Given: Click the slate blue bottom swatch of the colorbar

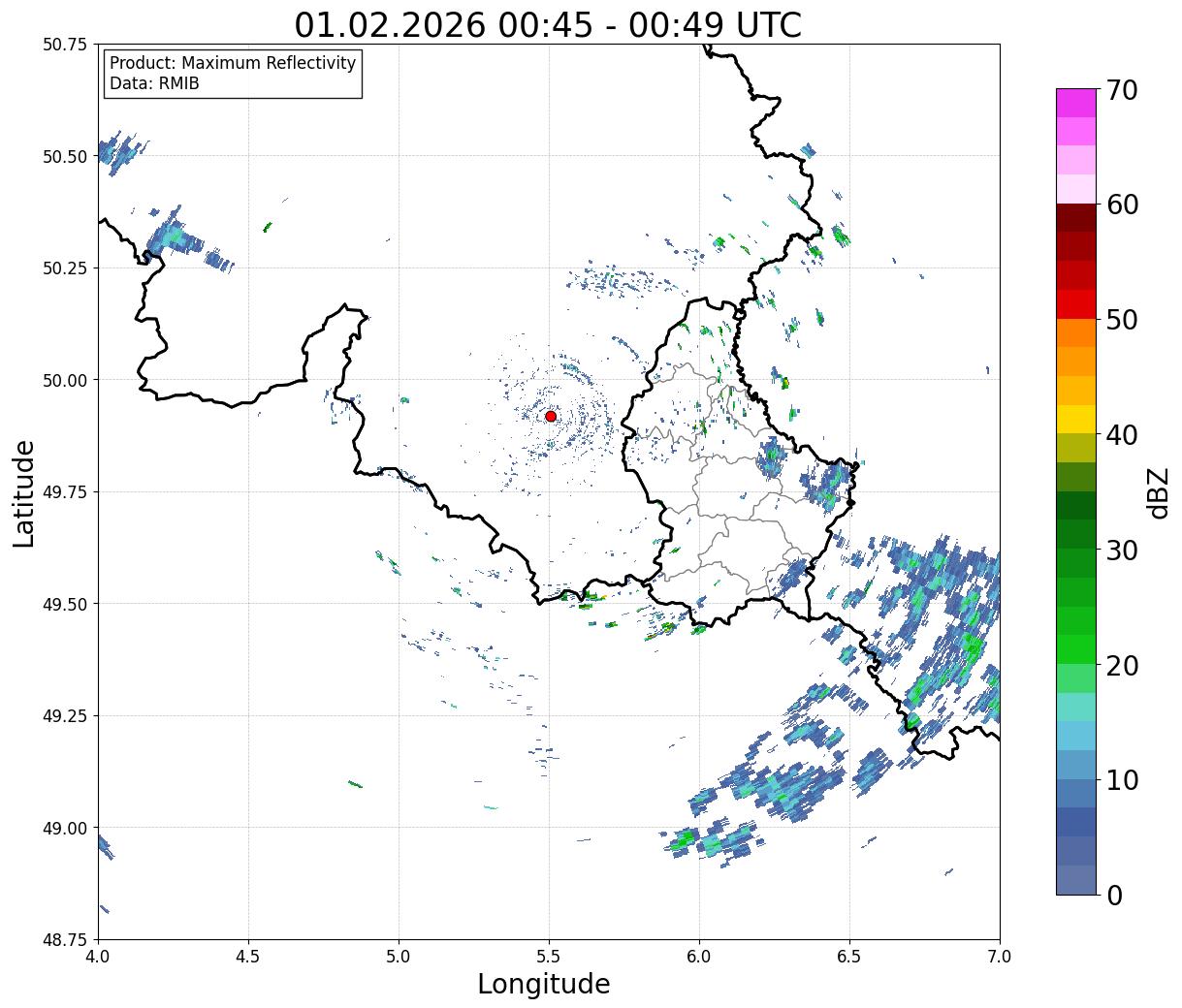Looking at the screenshot, I should (x=1076, y=879).
